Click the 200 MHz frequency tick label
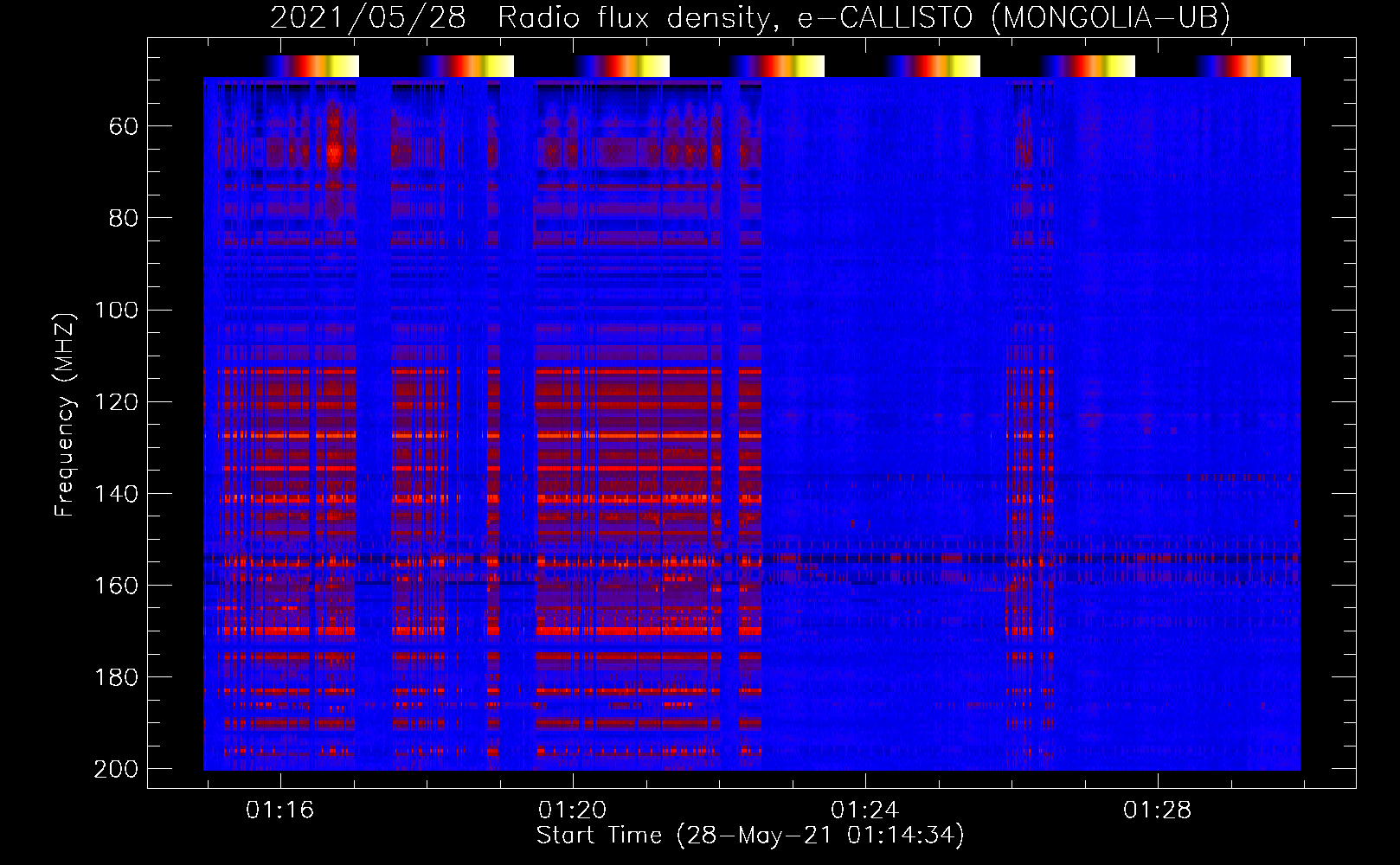 point(116,769)
